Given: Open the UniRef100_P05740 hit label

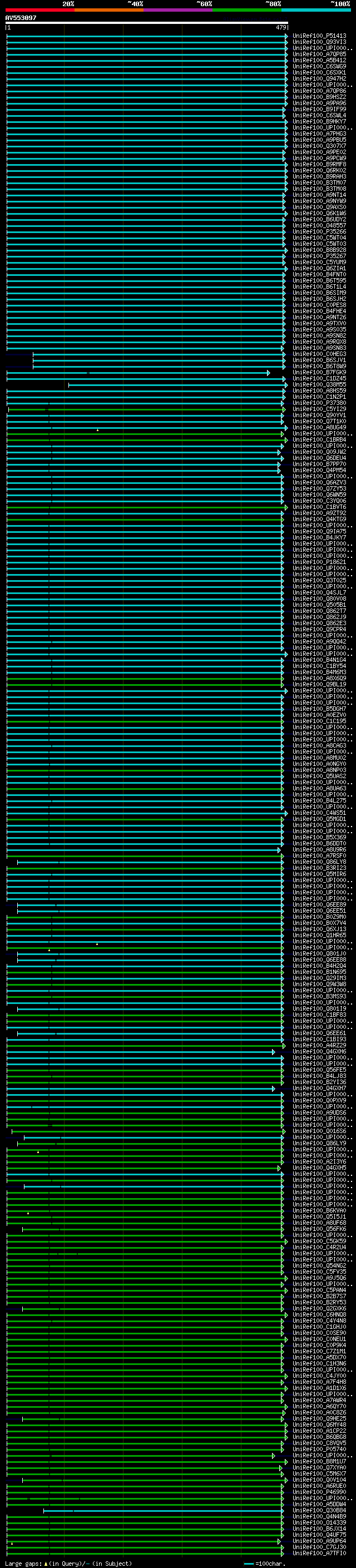Looking at the screenshot, I should tap(319, 1449).
